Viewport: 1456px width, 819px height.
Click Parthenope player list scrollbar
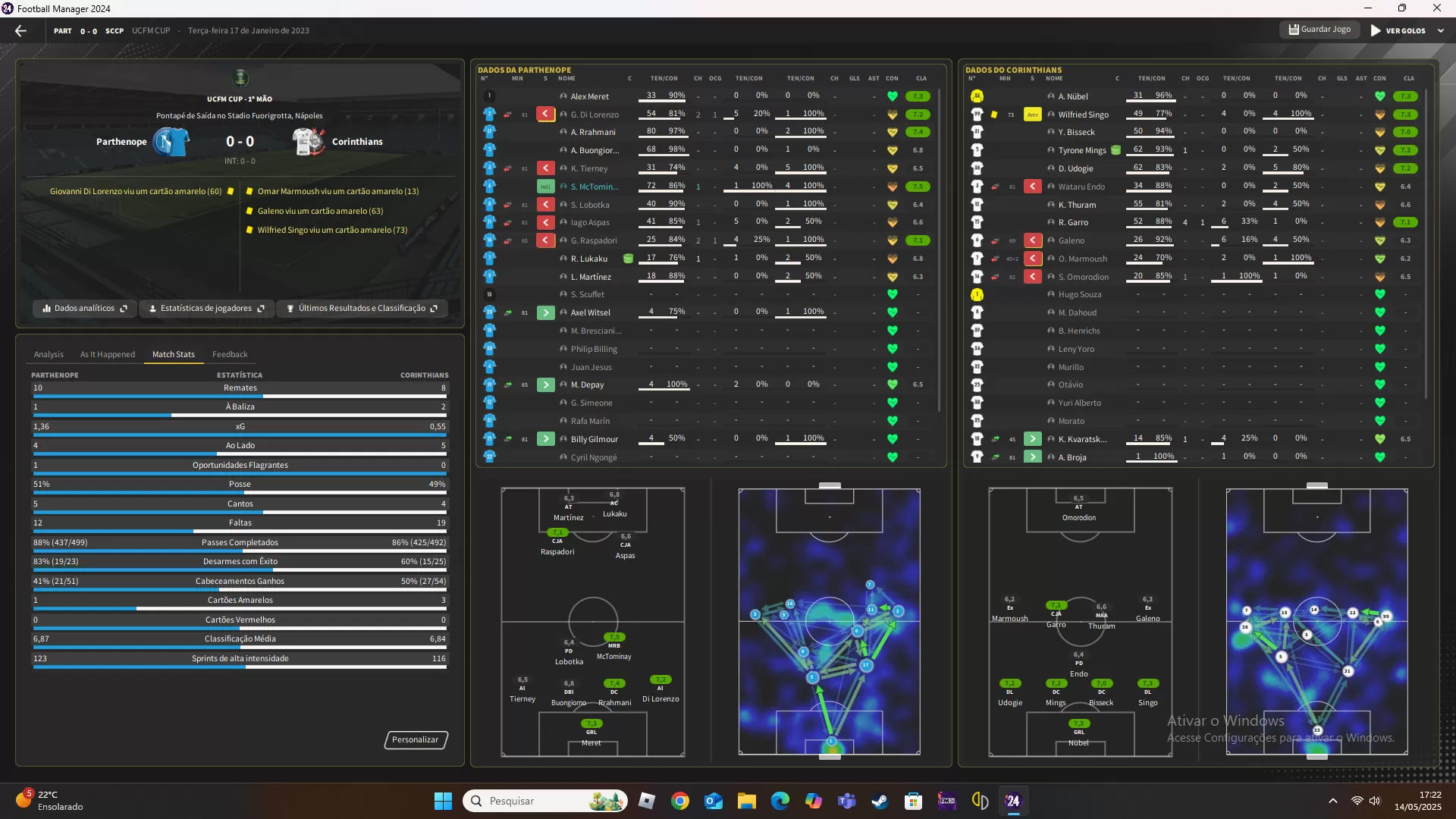[x=940, y=250]
